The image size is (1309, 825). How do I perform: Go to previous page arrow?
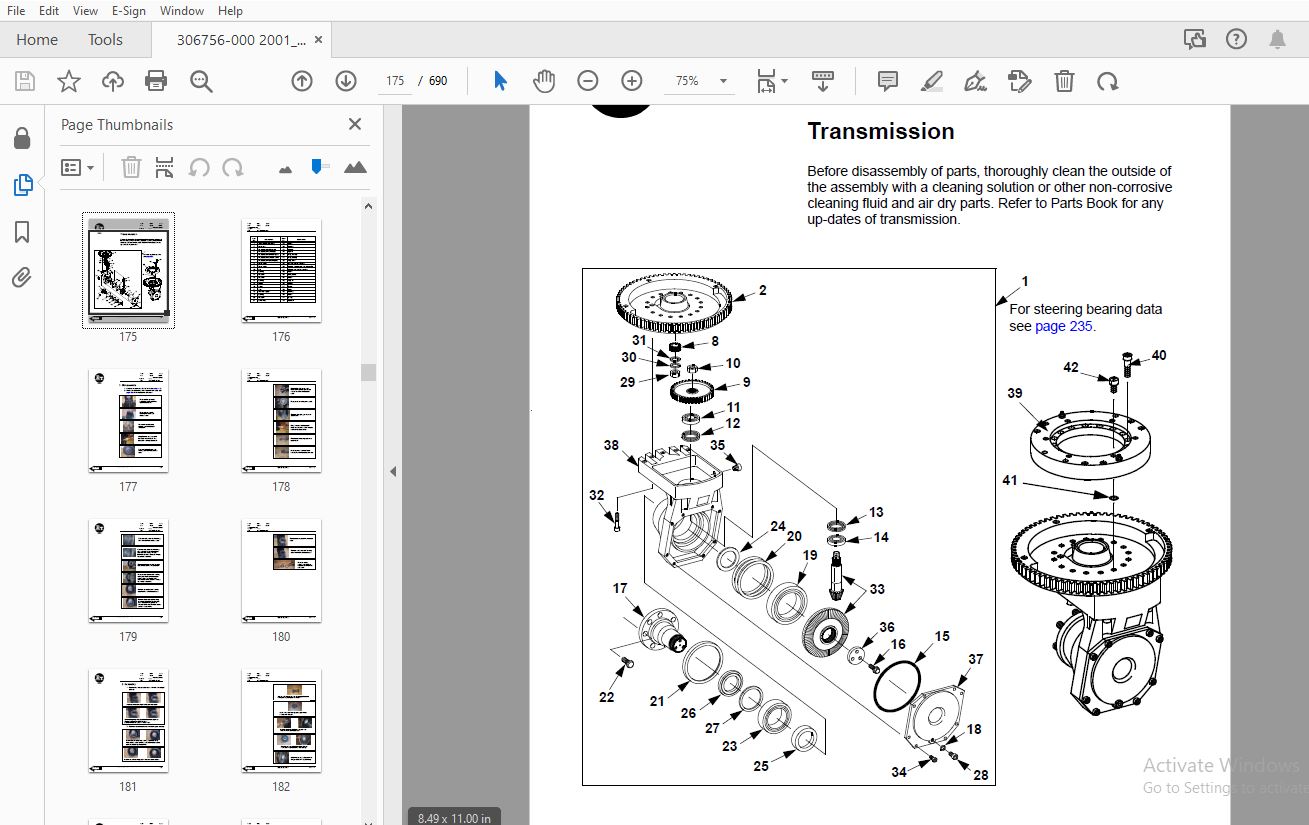302,81
